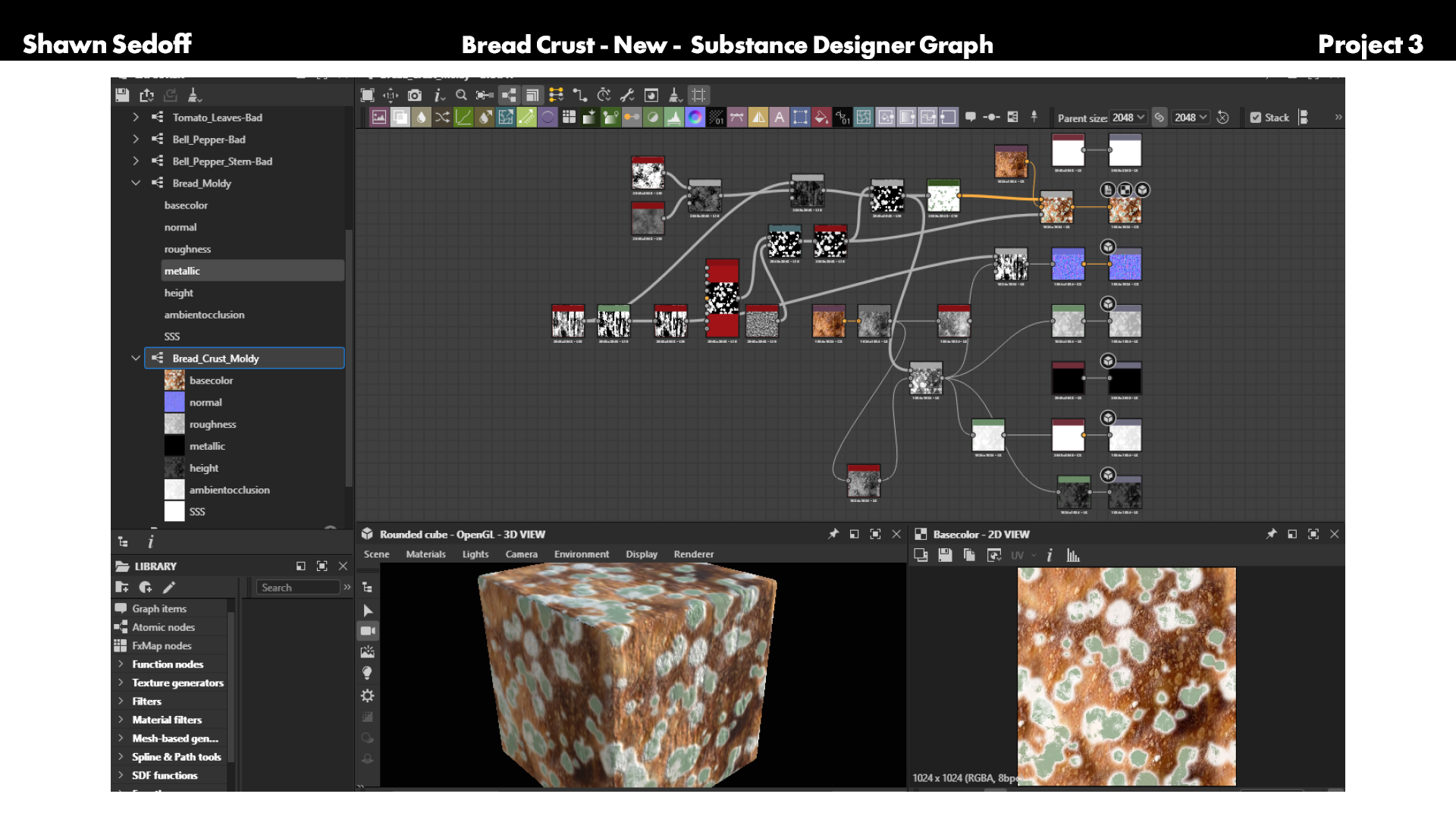Click the library Search field
This screenshot has width=1456, height=819.
pyautogui.click(x=298, y=588)
